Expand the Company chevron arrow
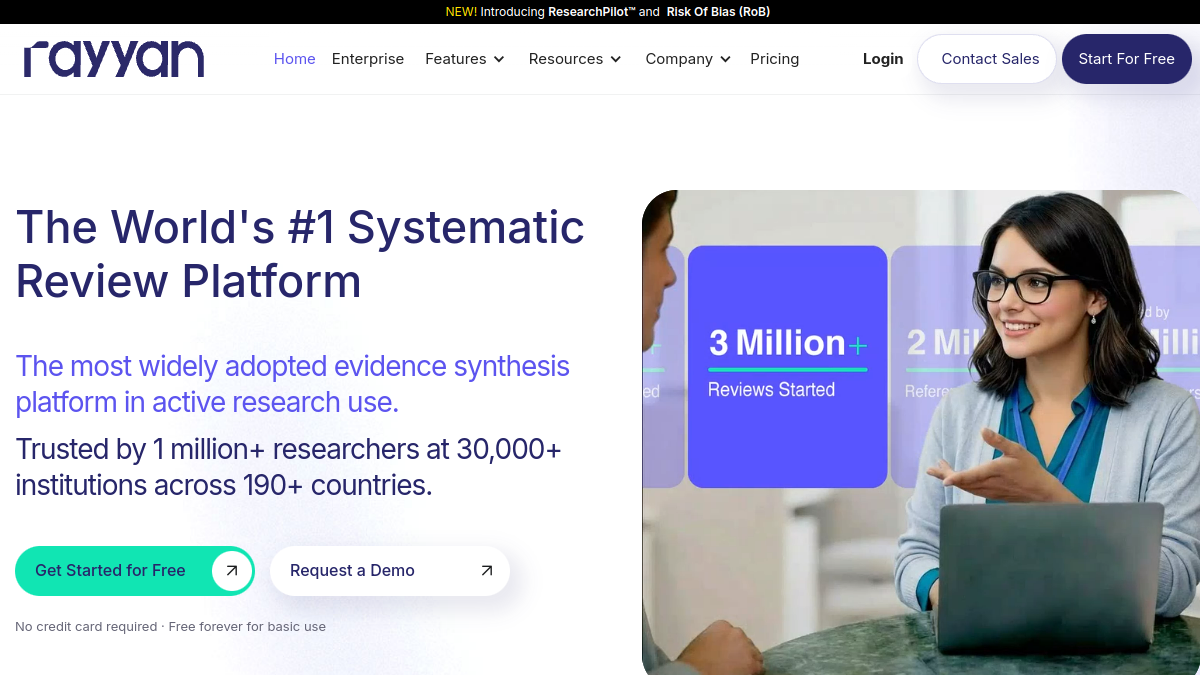This screenshot has width=1200, height=675. 725,60
